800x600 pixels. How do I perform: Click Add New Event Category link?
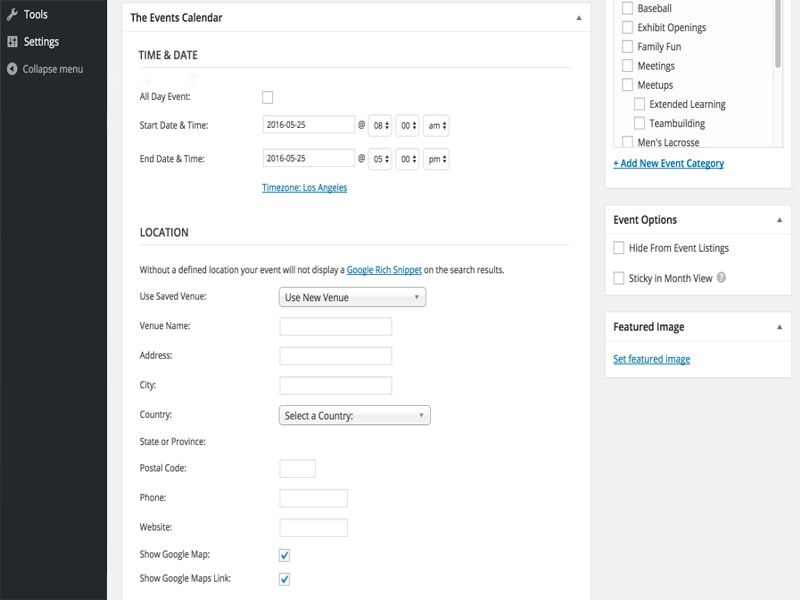click(668, 163)
